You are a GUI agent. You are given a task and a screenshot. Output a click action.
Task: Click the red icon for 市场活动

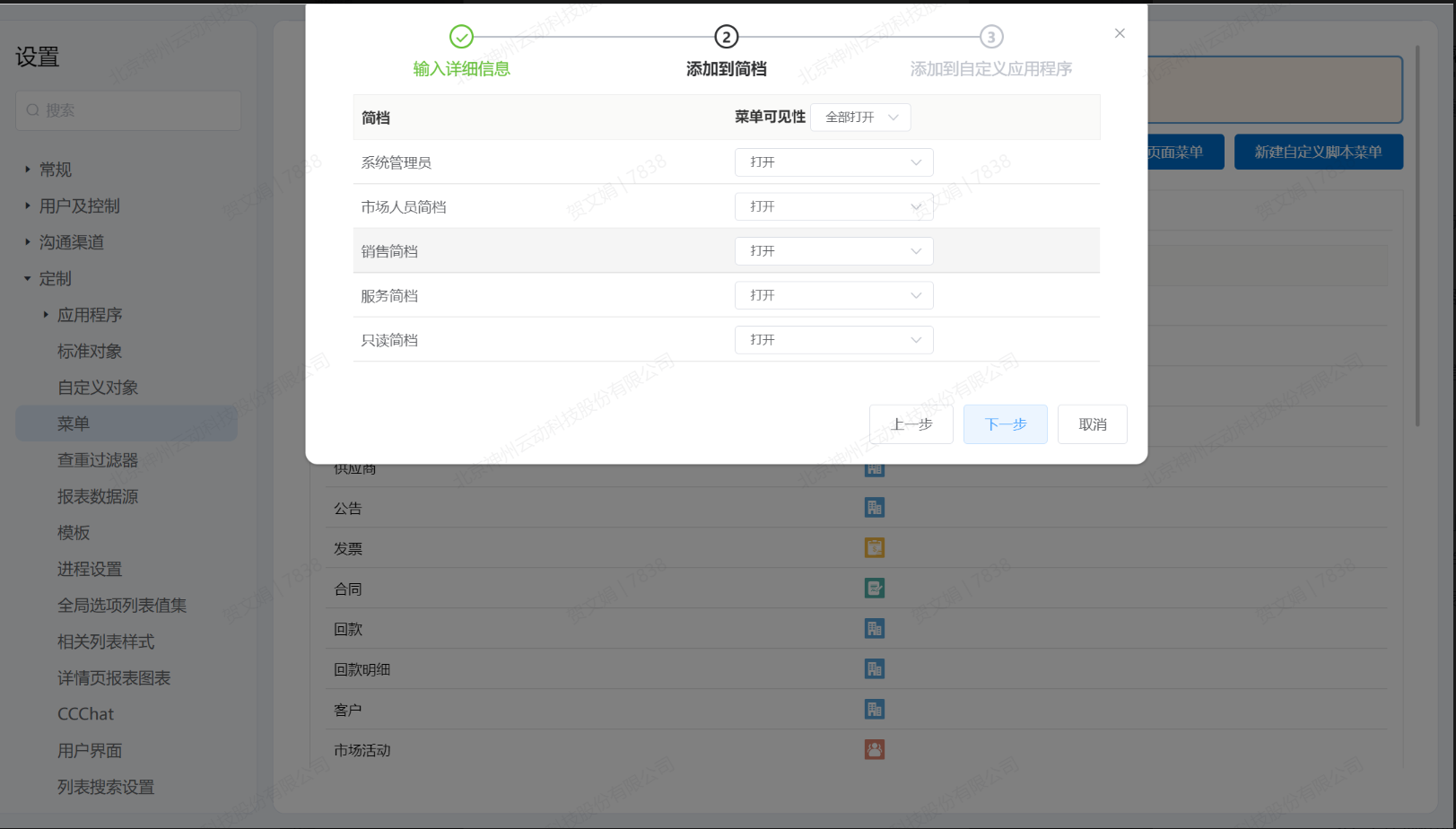tap(874, 750)
